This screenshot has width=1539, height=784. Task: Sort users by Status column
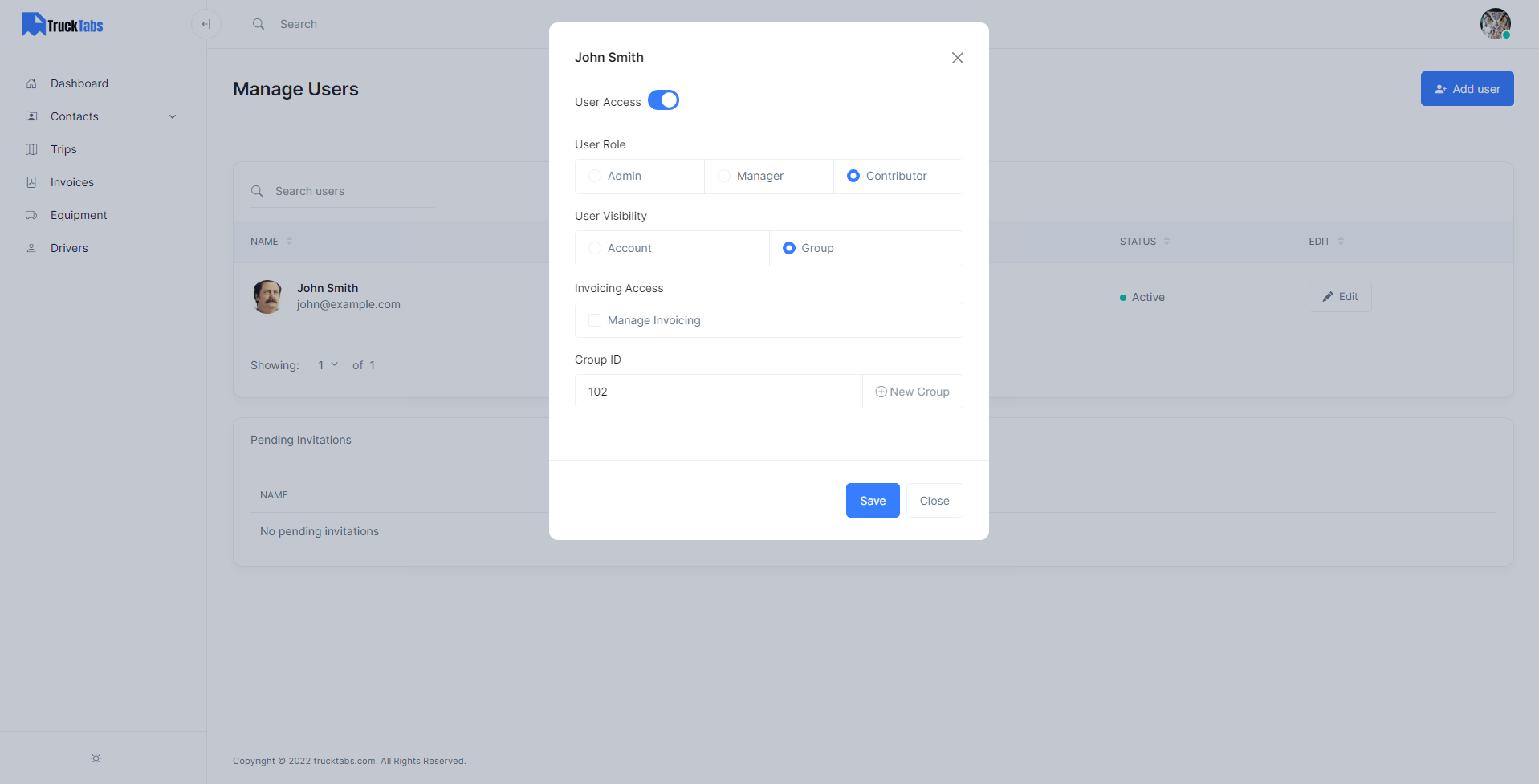(1166, 241)
